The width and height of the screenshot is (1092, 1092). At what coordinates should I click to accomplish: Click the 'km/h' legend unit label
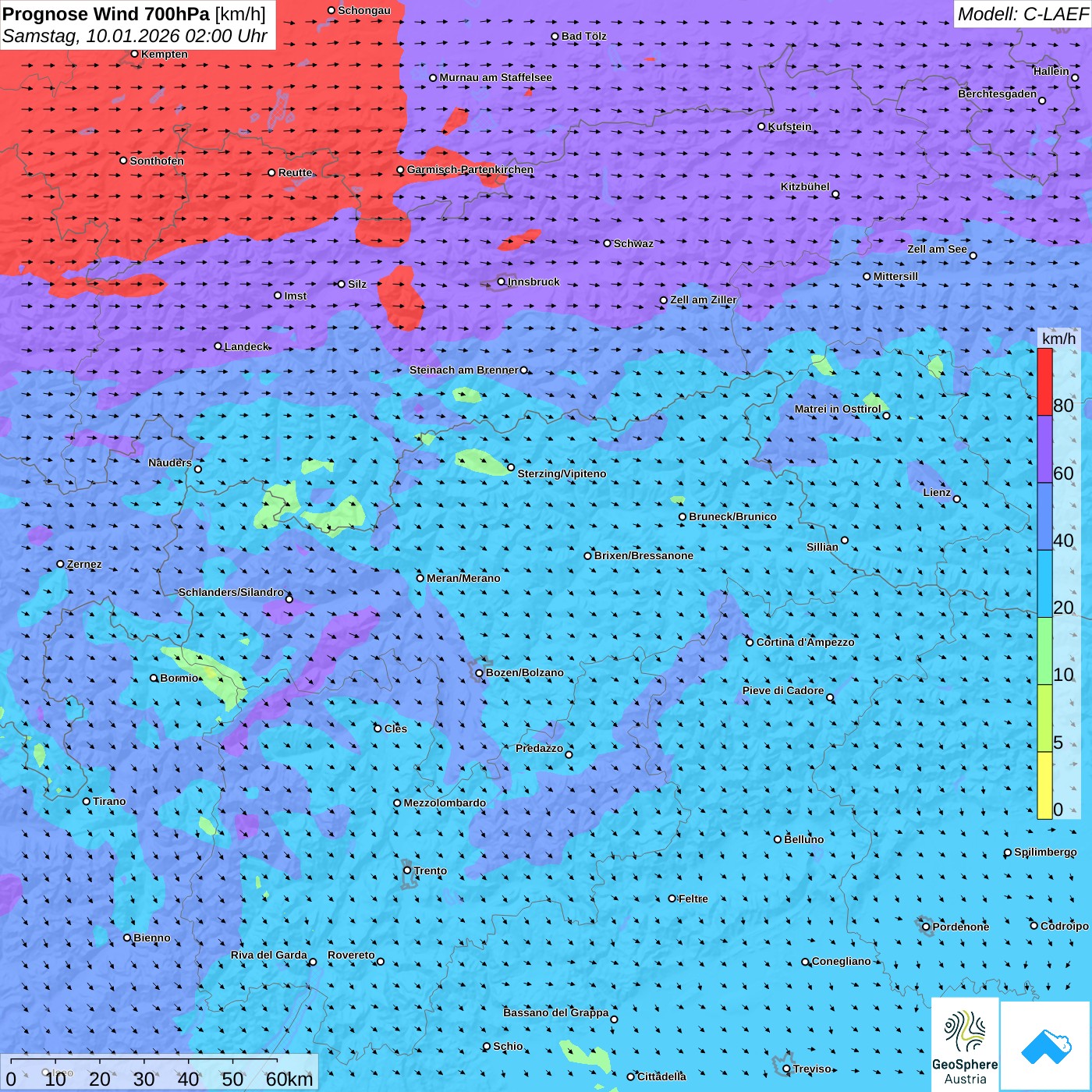tap(1058, 339)
